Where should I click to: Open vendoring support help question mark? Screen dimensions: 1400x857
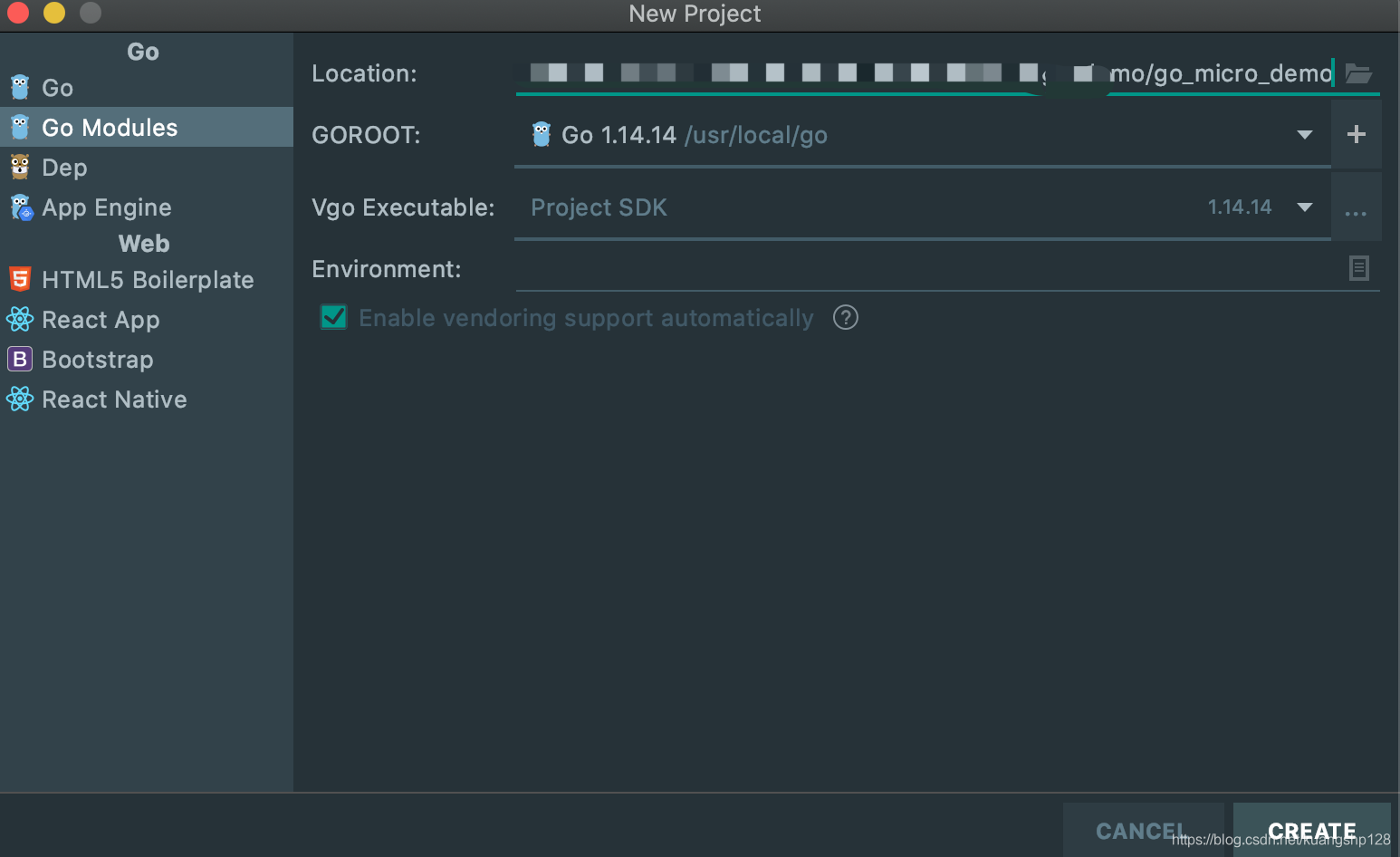[846, 317]
